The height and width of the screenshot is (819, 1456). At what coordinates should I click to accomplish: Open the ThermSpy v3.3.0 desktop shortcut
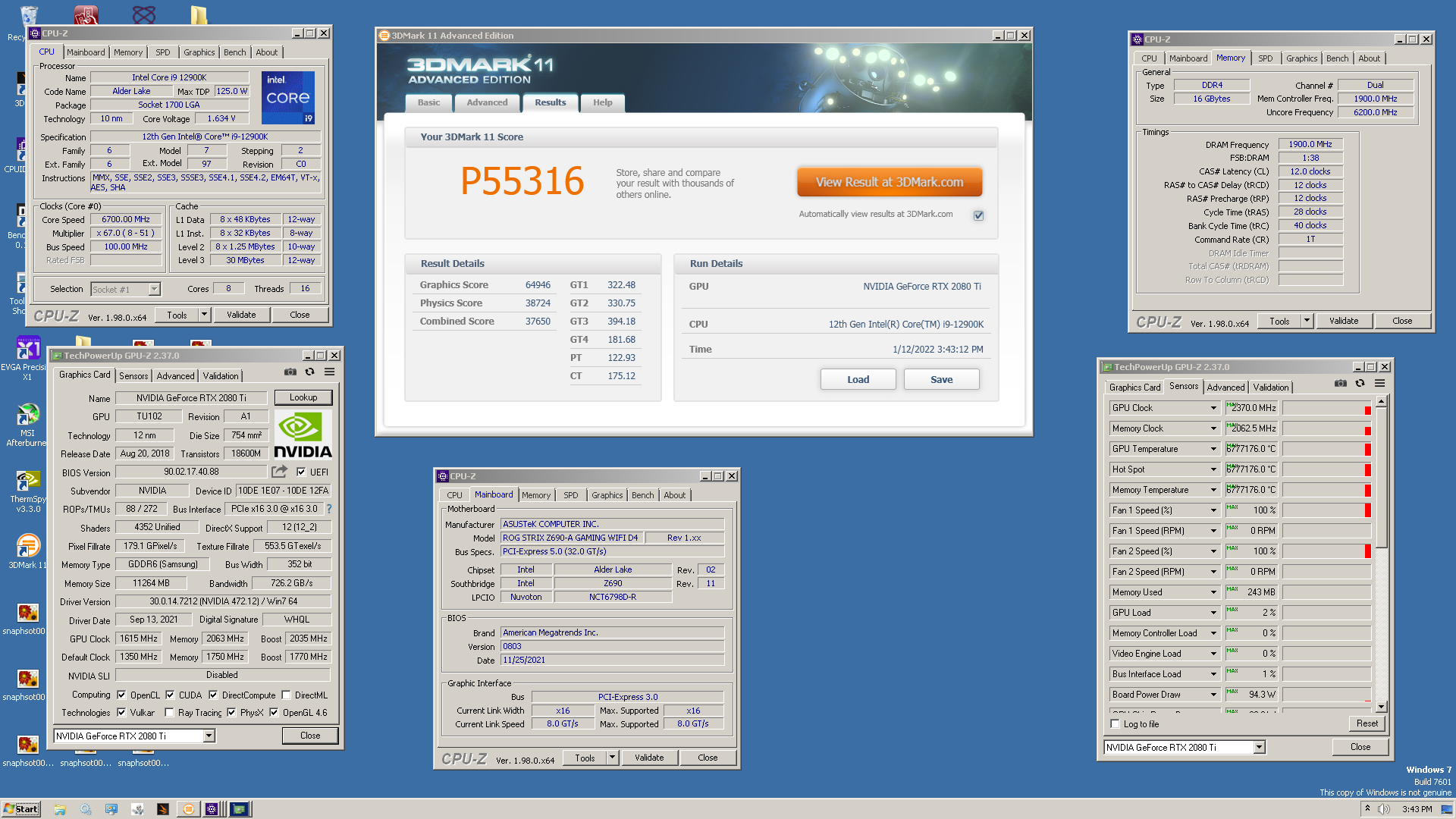[x=27, y=481]
